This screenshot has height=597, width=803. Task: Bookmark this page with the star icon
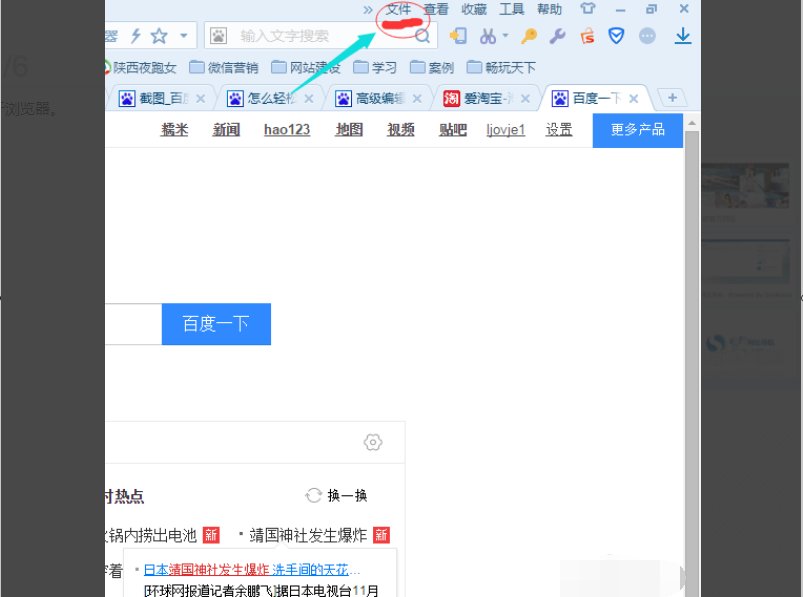(x=158, y=35)
